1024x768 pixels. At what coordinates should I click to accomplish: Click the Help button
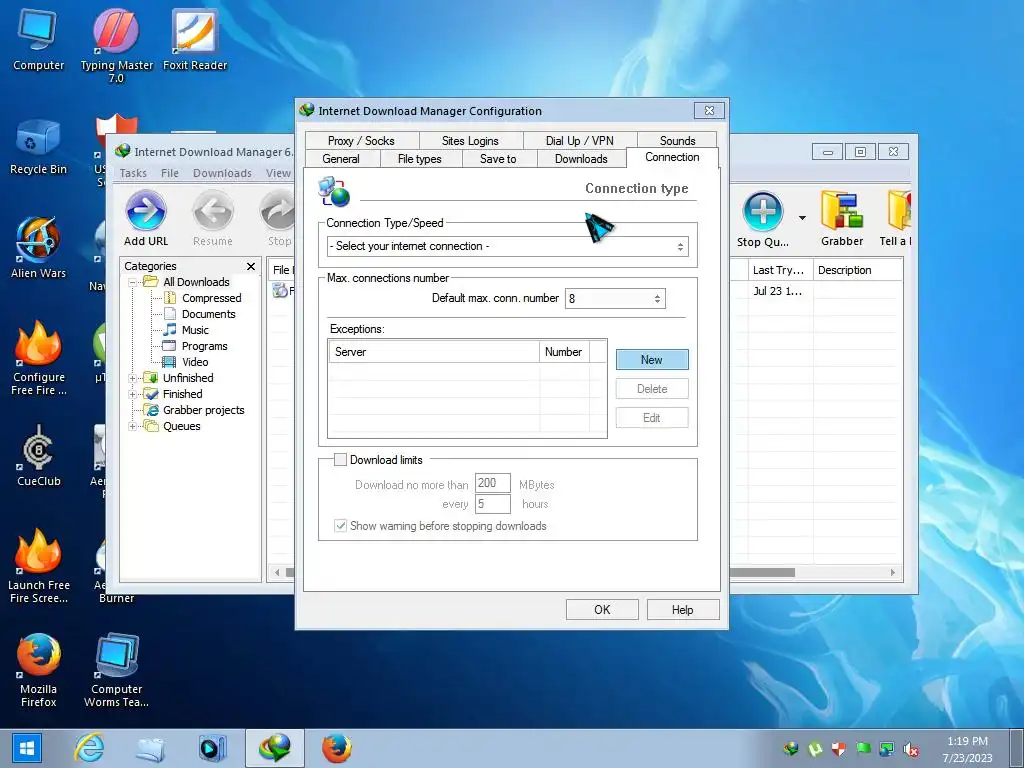682,610
